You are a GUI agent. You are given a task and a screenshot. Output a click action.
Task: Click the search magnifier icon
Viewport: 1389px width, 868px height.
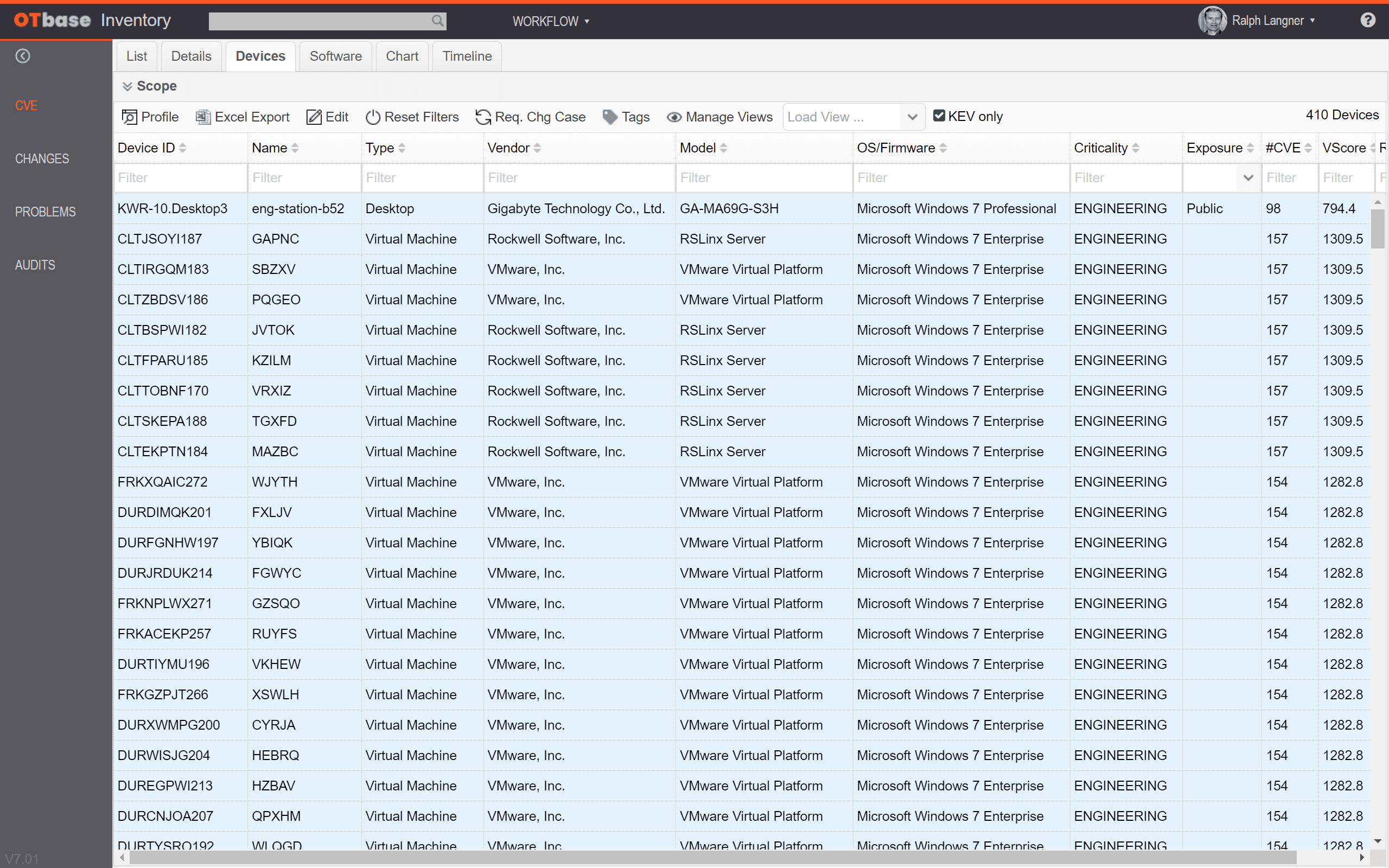point(437,21)
